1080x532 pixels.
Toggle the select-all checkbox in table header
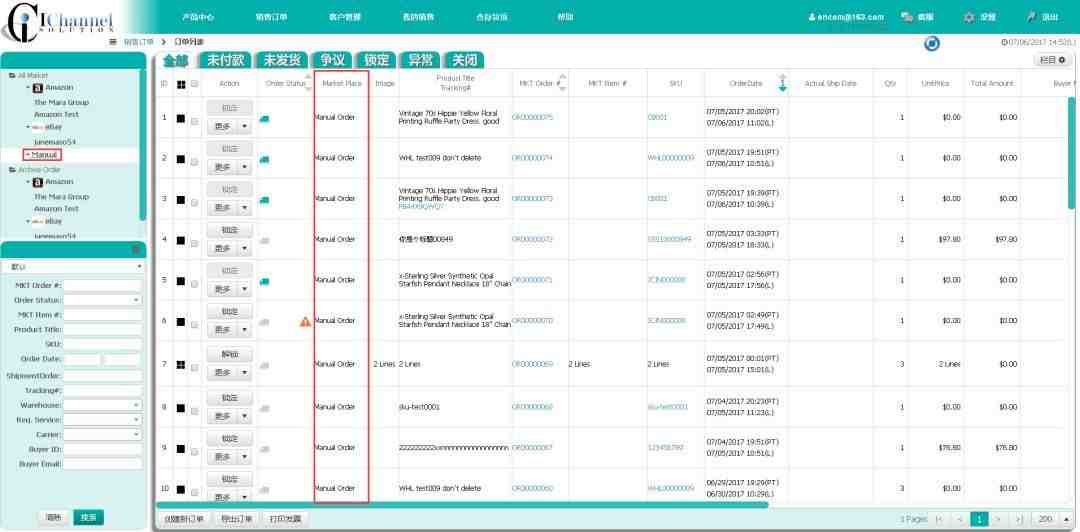click(195, 84)
